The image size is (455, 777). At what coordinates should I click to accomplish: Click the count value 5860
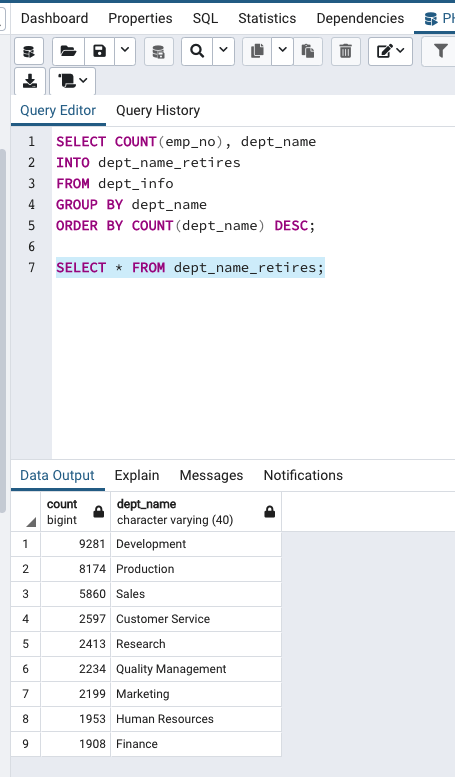(75, 594)
